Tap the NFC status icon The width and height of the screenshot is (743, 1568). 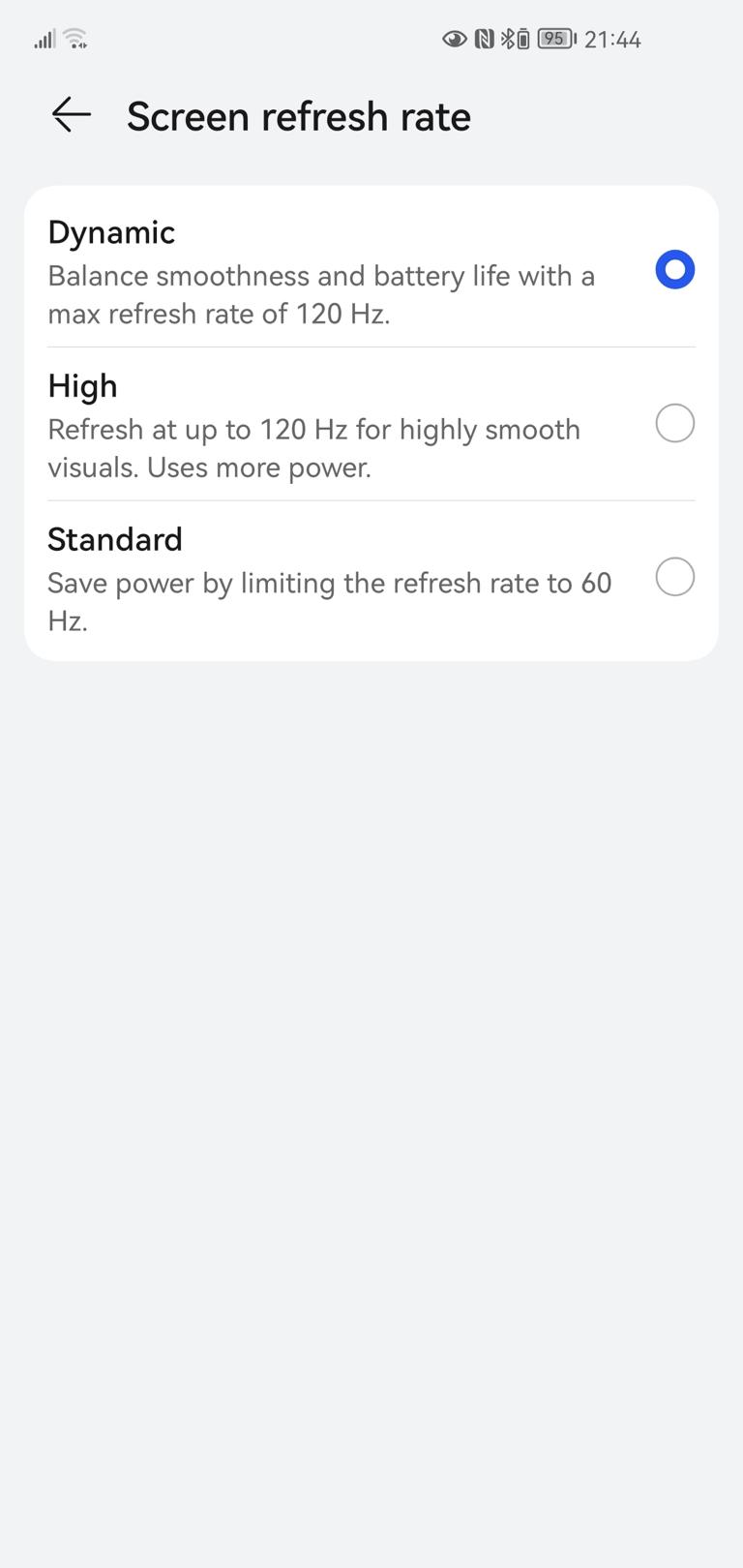[x=485, y=40]
